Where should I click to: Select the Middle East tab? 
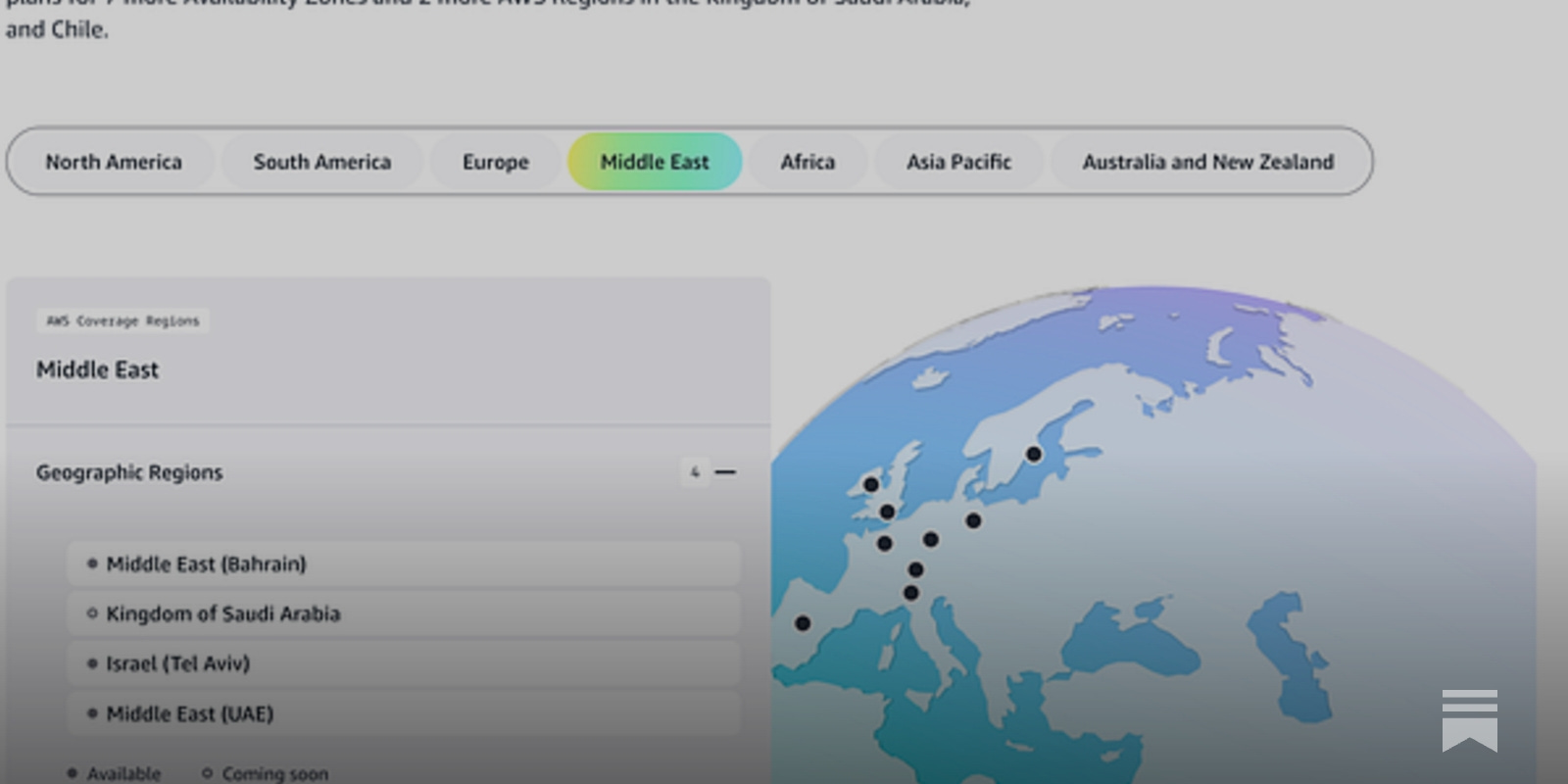click(x=655, y=162)
